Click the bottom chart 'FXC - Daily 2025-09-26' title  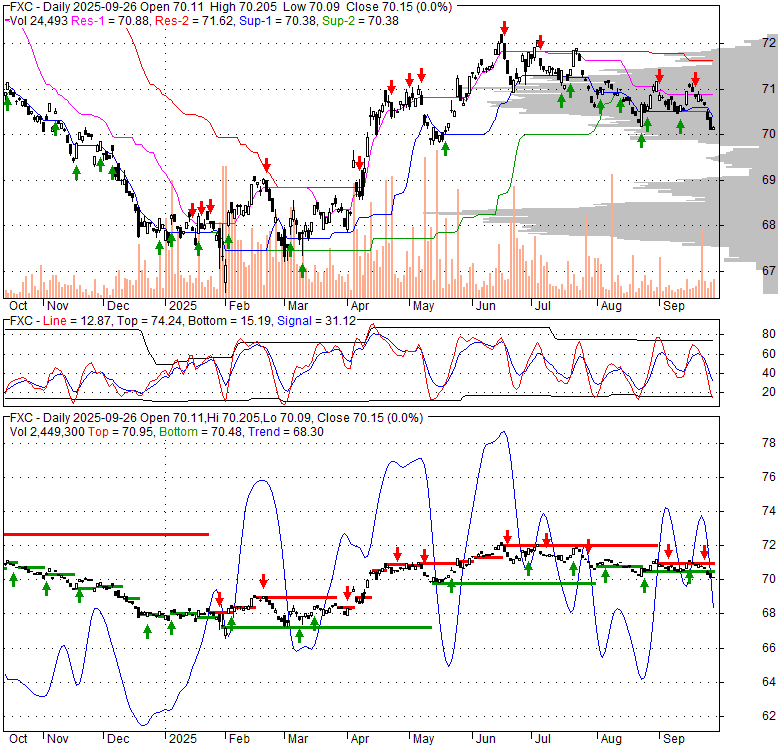[x=72, y=418]
